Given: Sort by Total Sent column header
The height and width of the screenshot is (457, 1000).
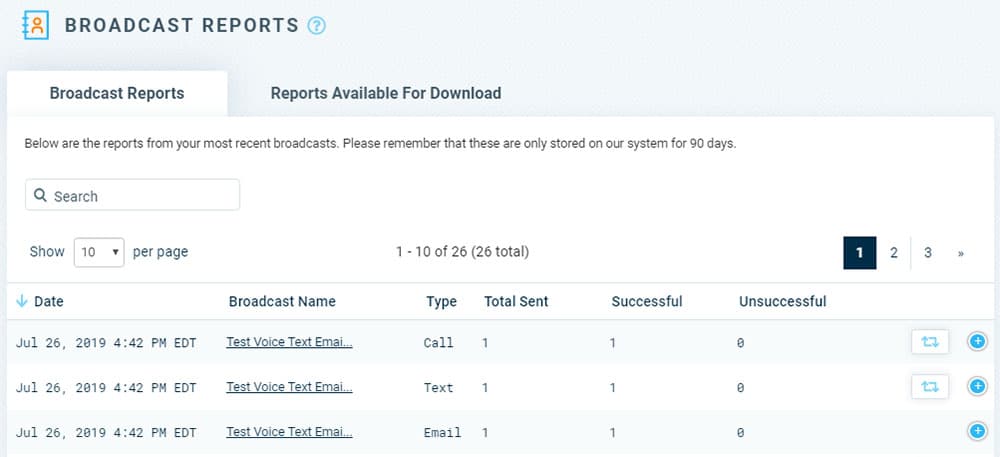Looking at the screenshot, I should [516, 301].
